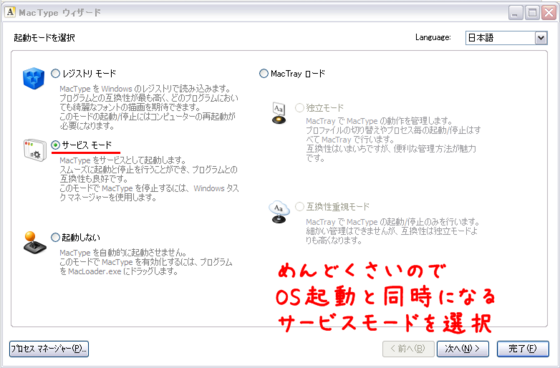Screen dimensions: 560x368
Task: Click the MacType ウィザード title bar text
Action: coord(60,13)
